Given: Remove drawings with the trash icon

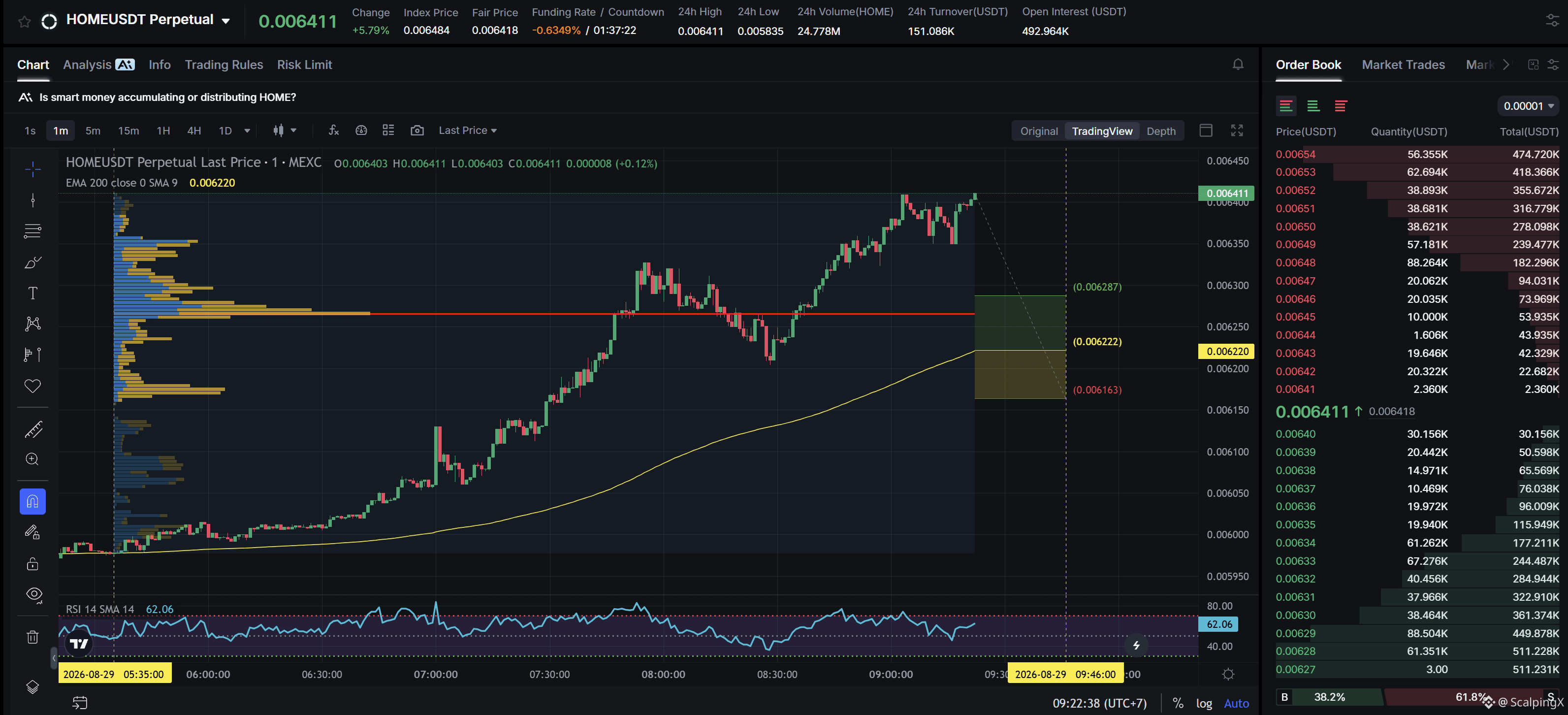Looking at the screenshot, I should click(x=33, y=637).
